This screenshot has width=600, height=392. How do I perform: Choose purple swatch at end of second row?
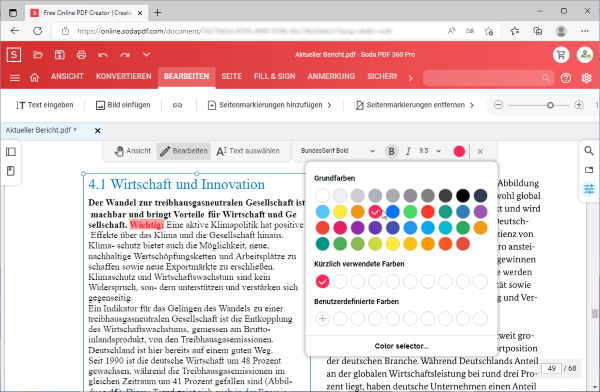[x=480, y=212]
